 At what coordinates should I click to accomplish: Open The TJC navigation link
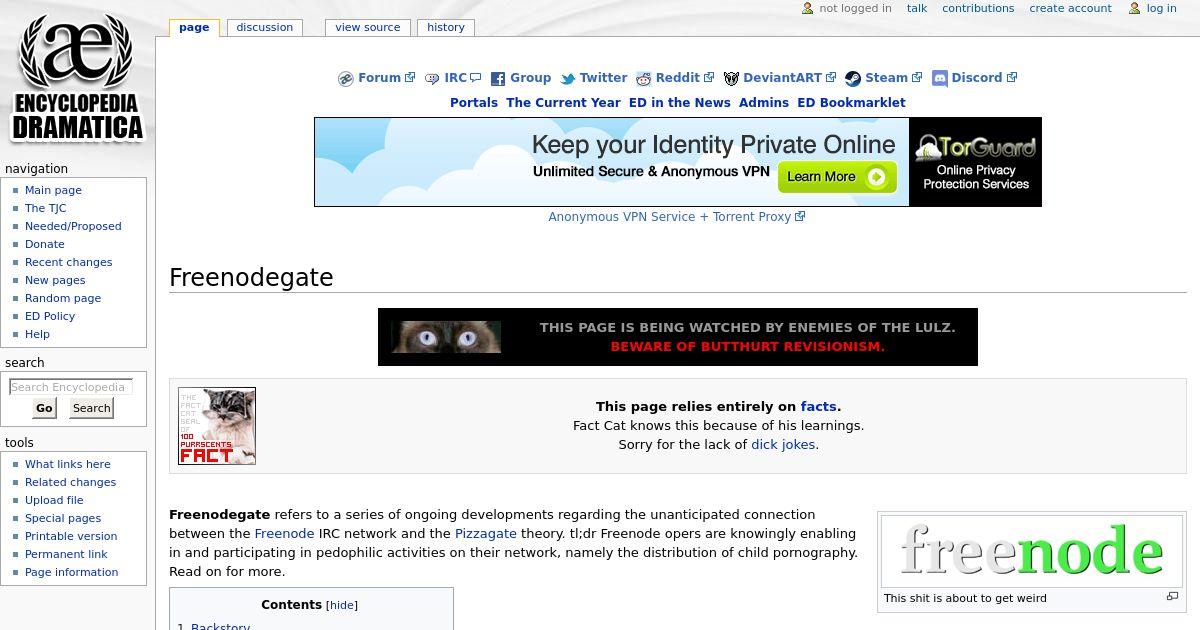(x=45, y=208)
